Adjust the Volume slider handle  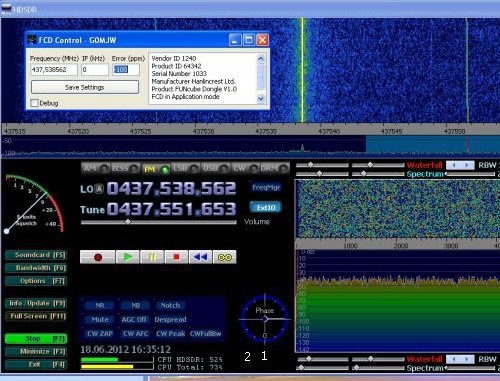coord(128,222)
